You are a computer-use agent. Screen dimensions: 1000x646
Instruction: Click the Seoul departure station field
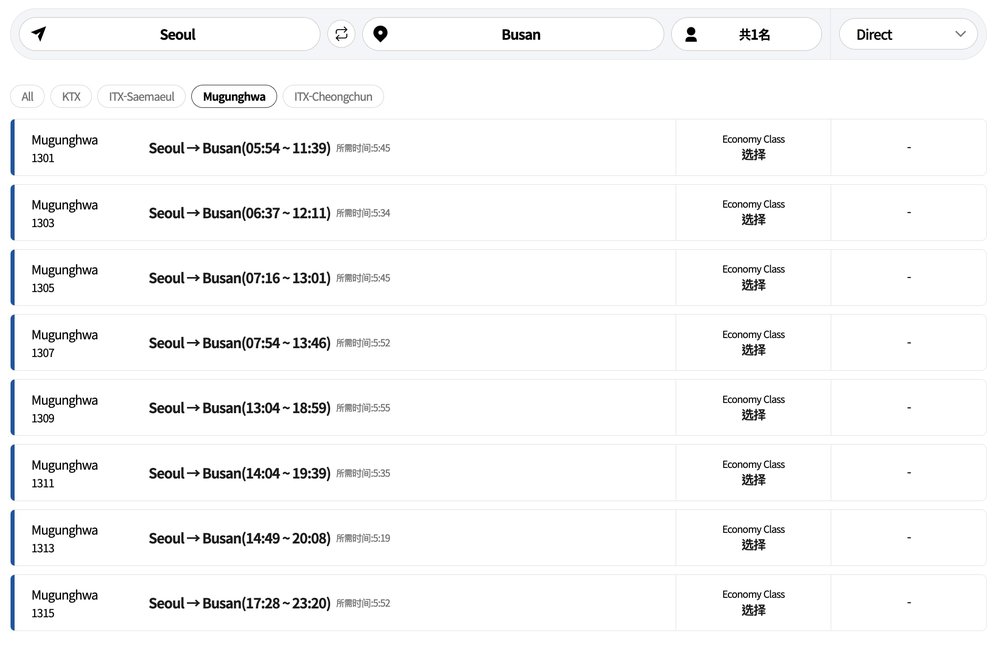click(x=178, y=34)
